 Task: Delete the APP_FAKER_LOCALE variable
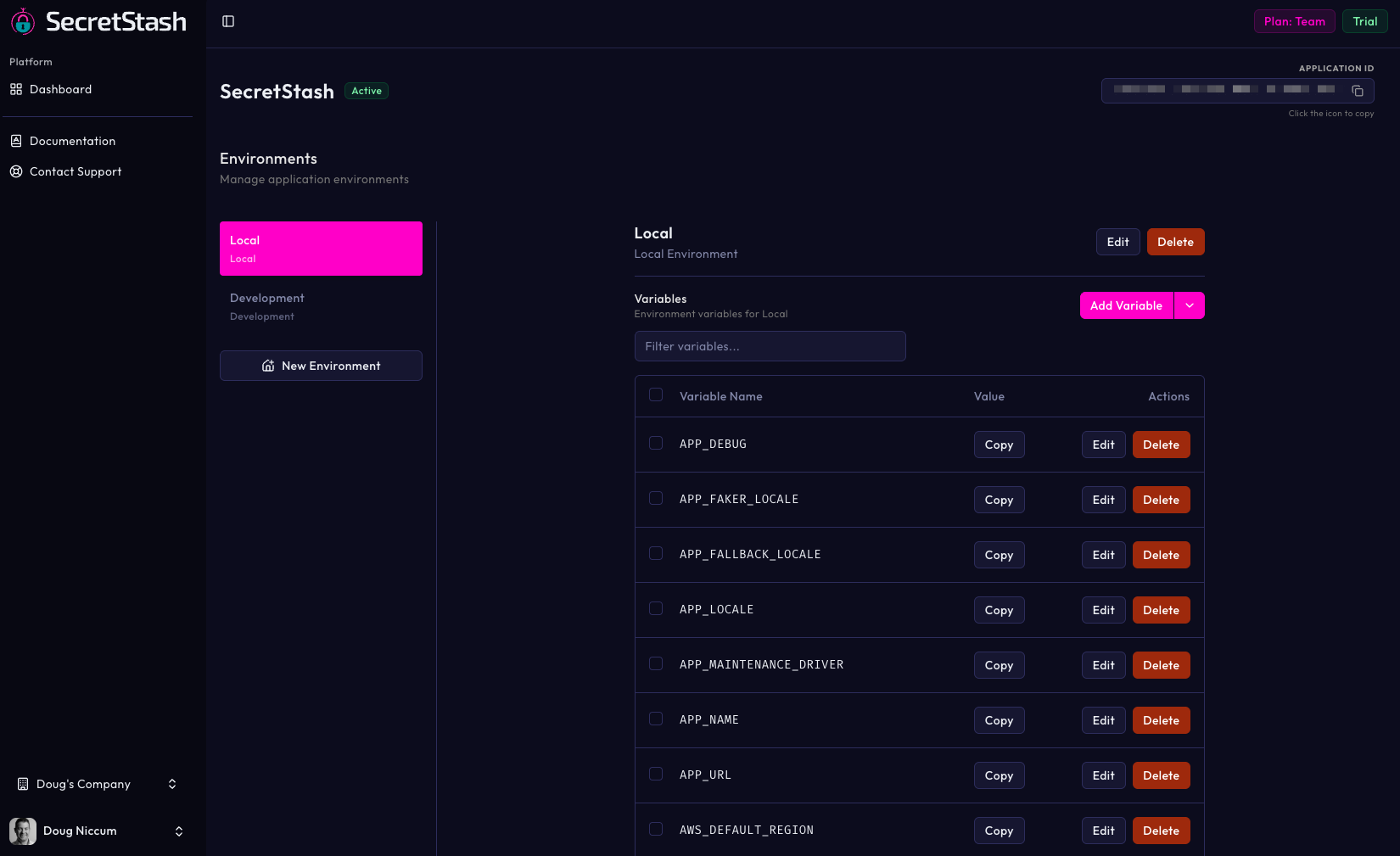click(1162, 500)
